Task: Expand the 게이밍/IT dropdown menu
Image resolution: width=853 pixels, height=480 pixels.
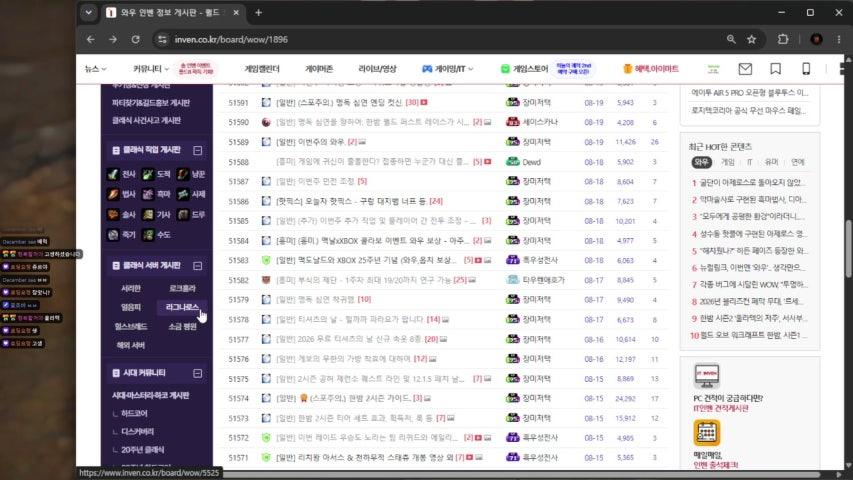Action: click(448, 69)
